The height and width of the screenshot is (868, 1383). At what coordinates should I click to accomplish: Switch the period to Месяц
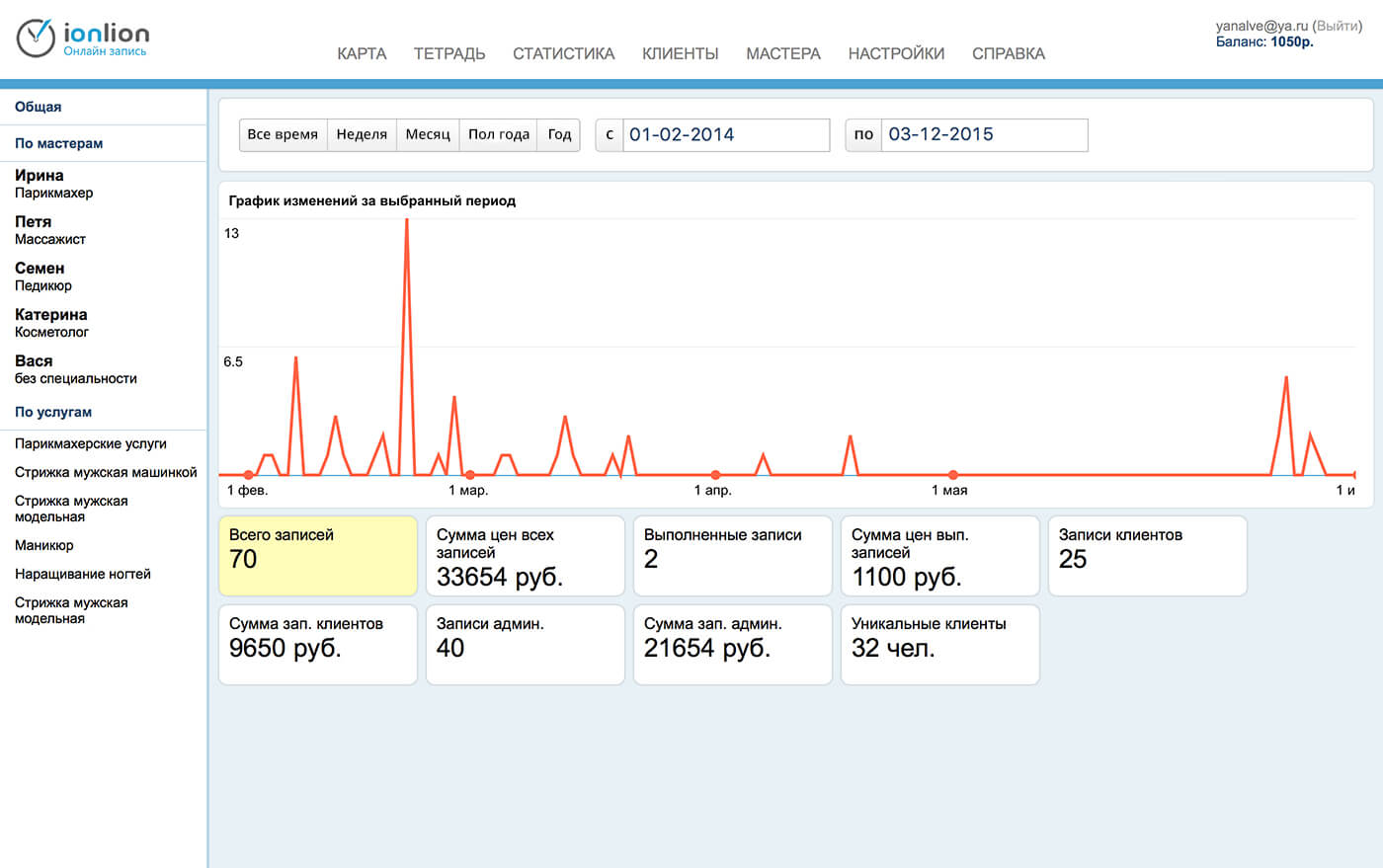tap(428, 134)
